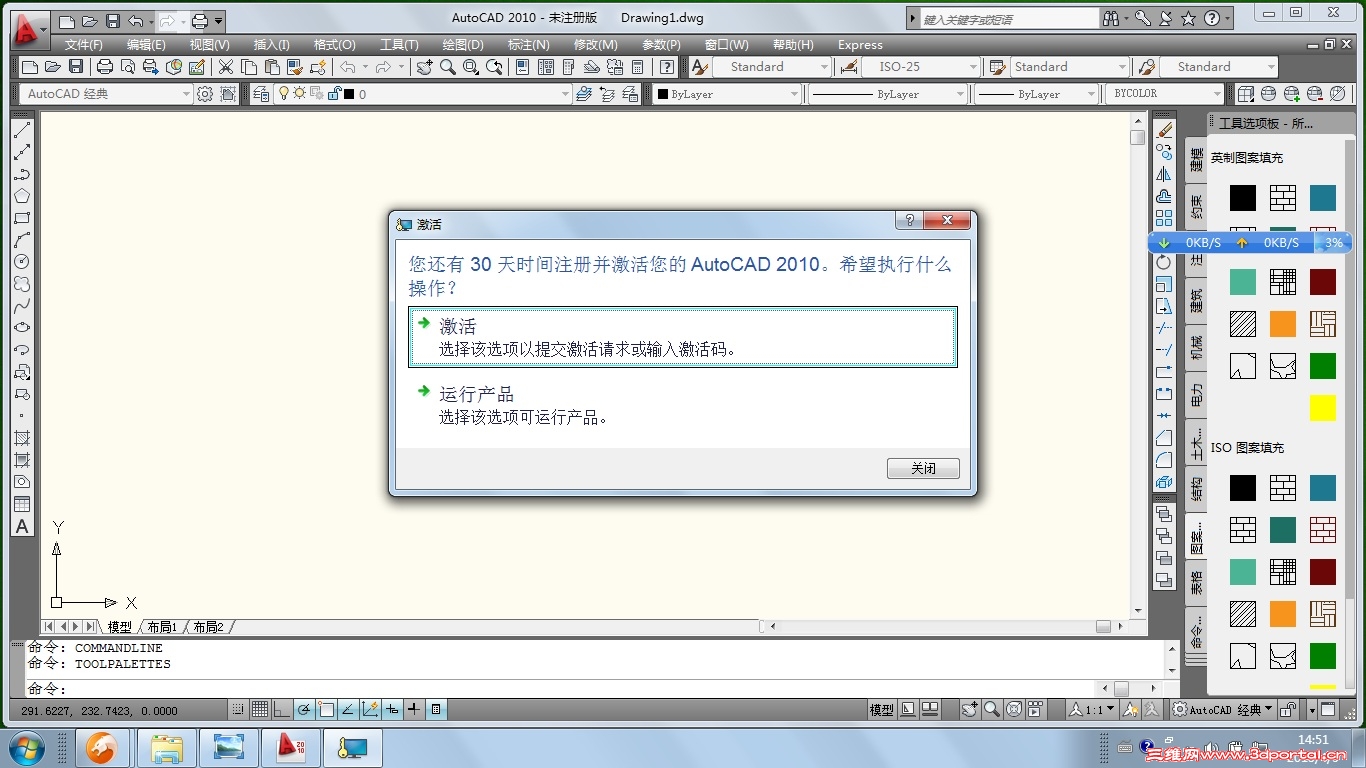Open Layer Properties Manager icon

point(261,94)
